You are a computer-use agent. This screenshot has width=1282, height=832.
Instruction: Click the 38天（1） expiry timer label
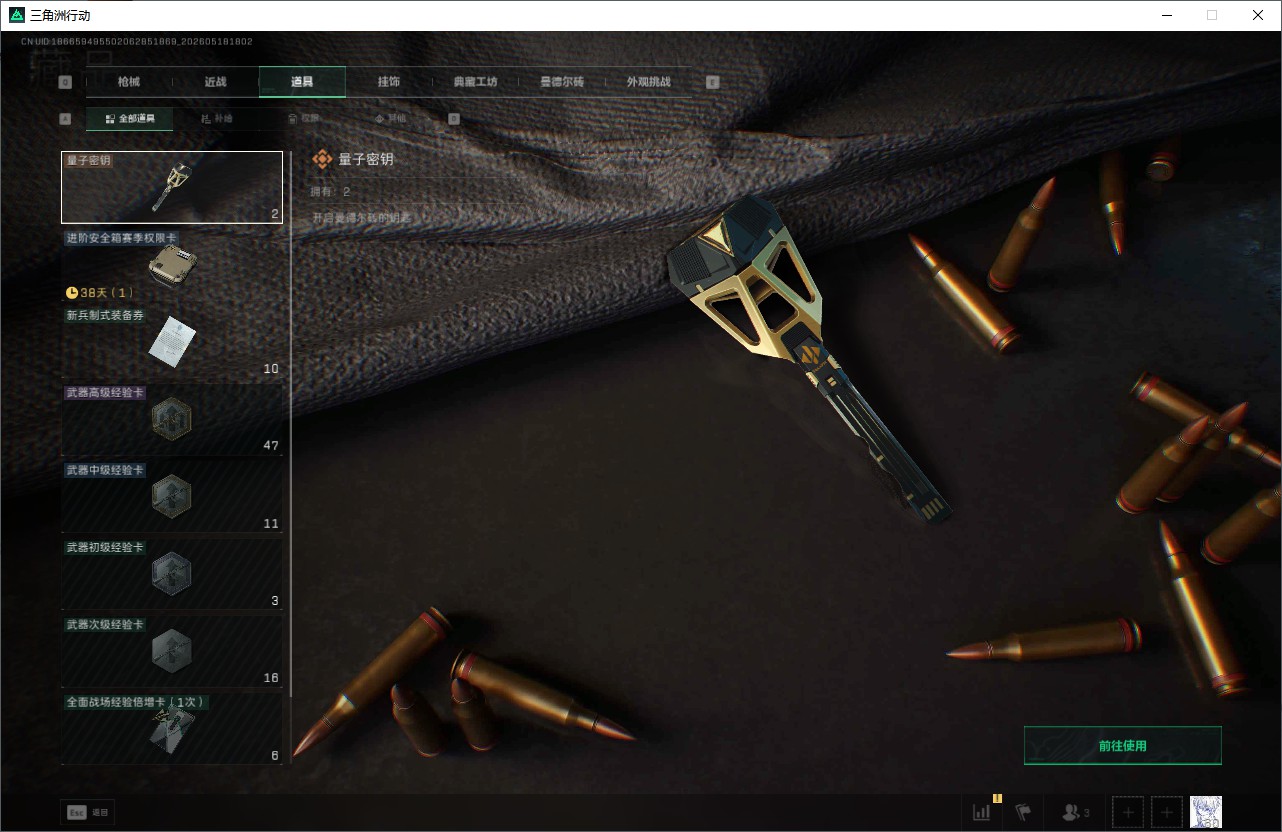(99, 293)
